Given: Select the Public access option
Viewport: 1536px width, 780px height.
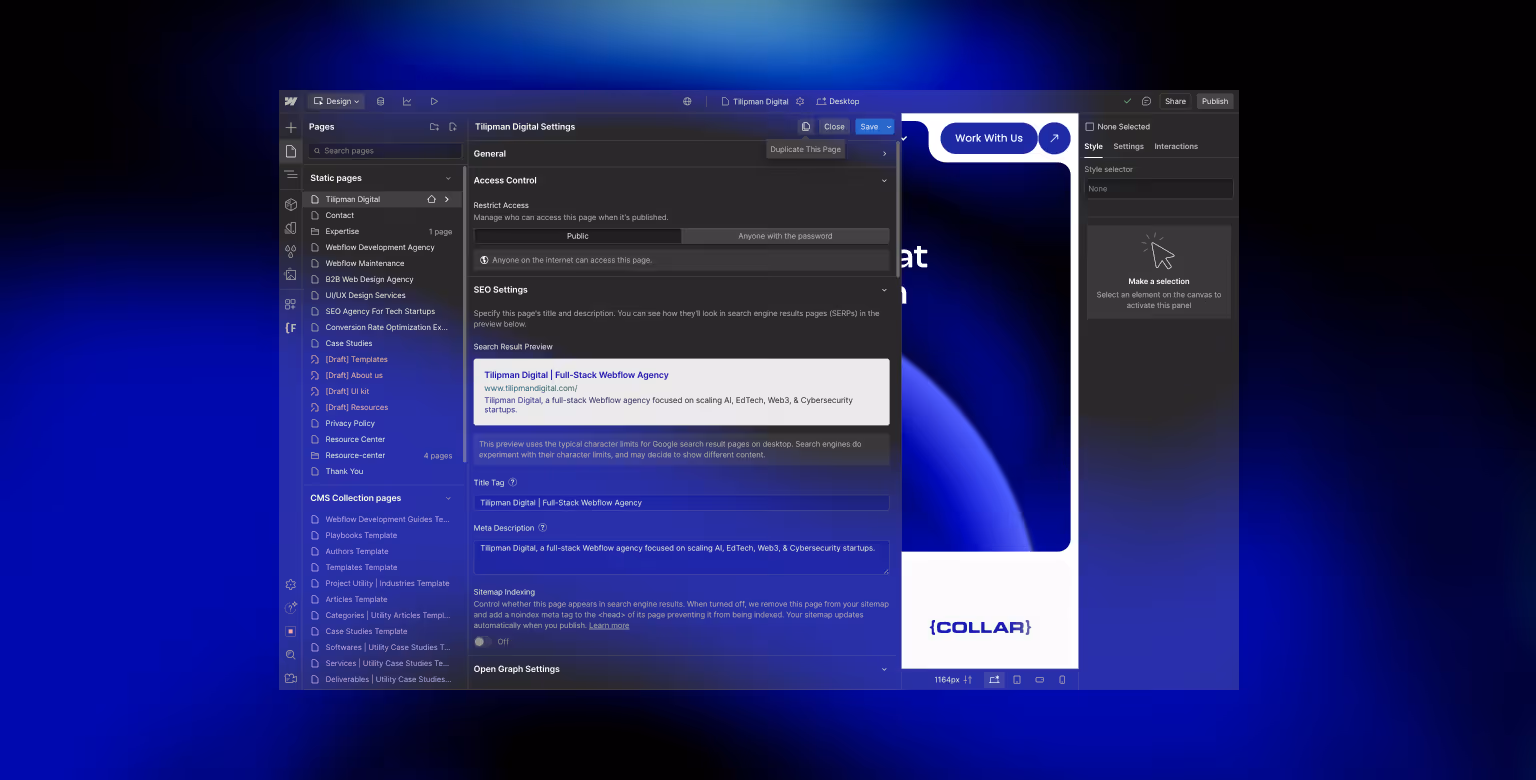Looking at the screenshot, I should (577, 236).
